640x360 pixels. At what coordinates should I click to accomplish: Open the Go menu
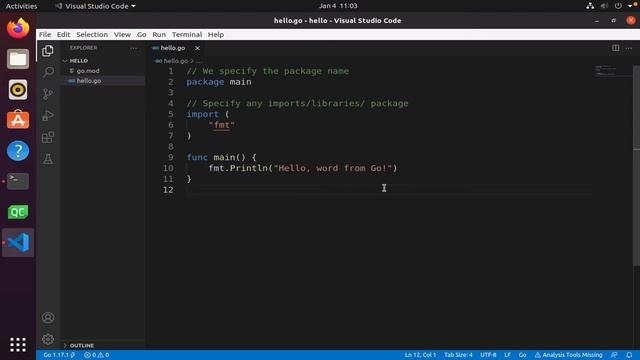point(141,35)
